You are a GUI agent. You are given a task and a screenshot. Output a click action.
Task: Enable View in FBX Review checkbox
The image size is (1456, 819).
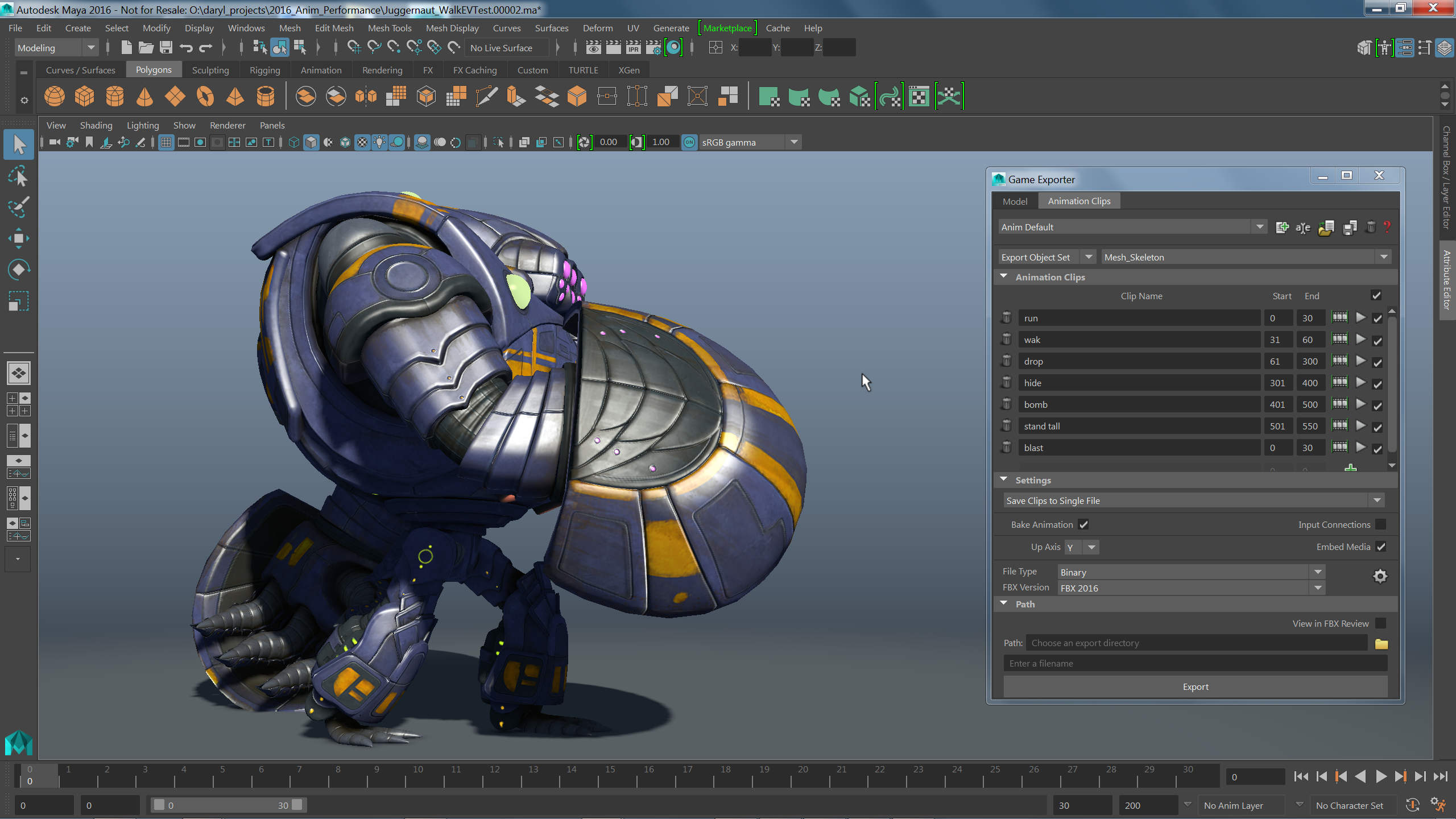pyautogui.click(x=1380, y=623)
